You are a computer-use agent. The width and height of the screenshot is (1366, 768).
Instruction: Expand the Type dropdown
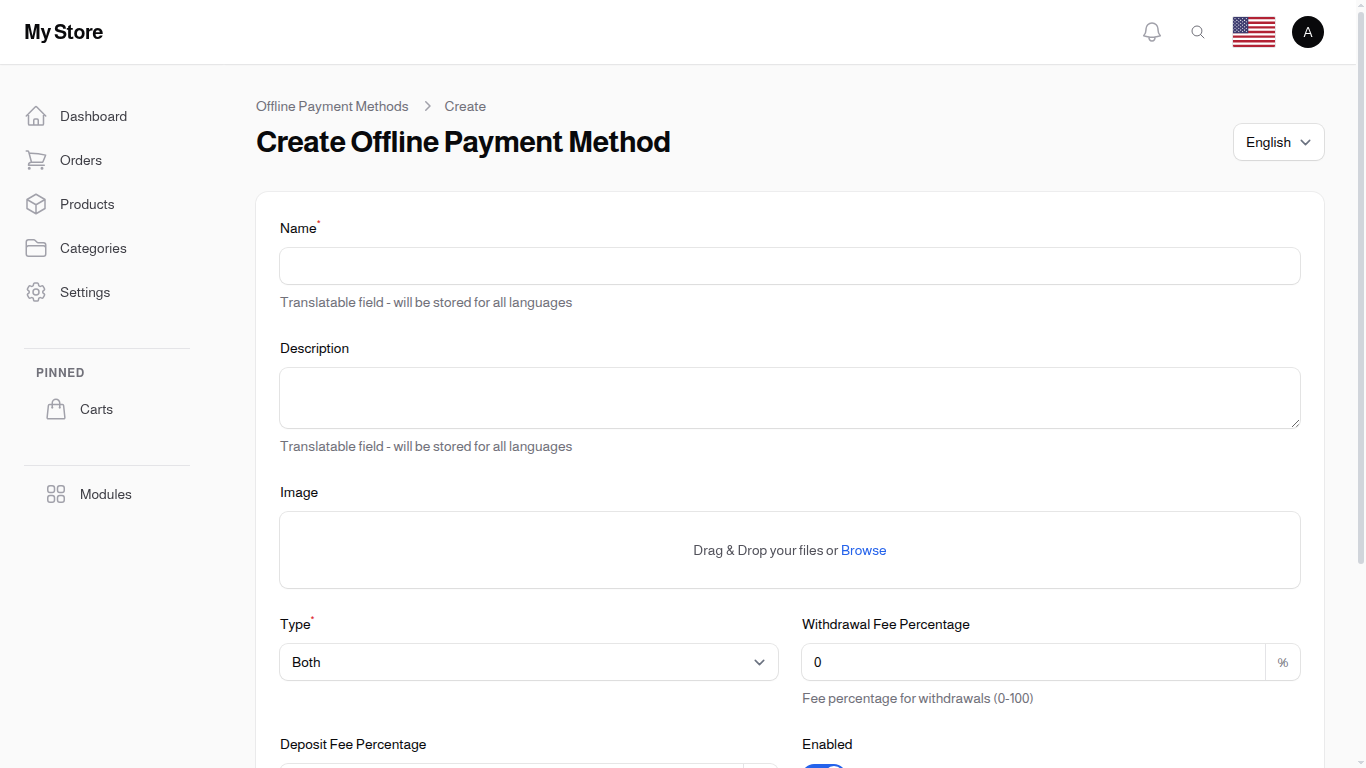click(x=529, y=662)
